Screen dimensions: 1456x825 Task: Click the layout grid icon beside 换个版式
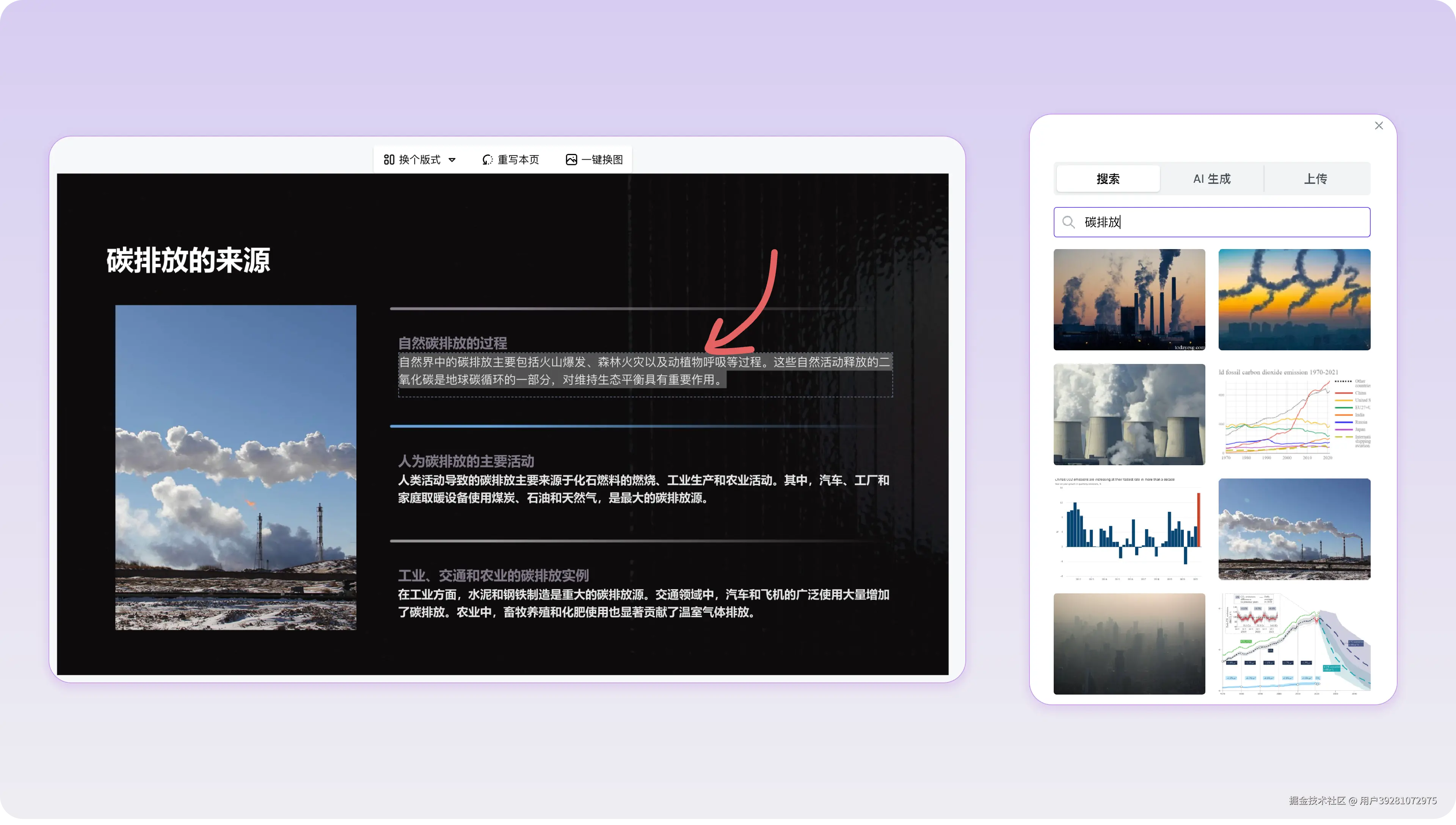[389, 160]
